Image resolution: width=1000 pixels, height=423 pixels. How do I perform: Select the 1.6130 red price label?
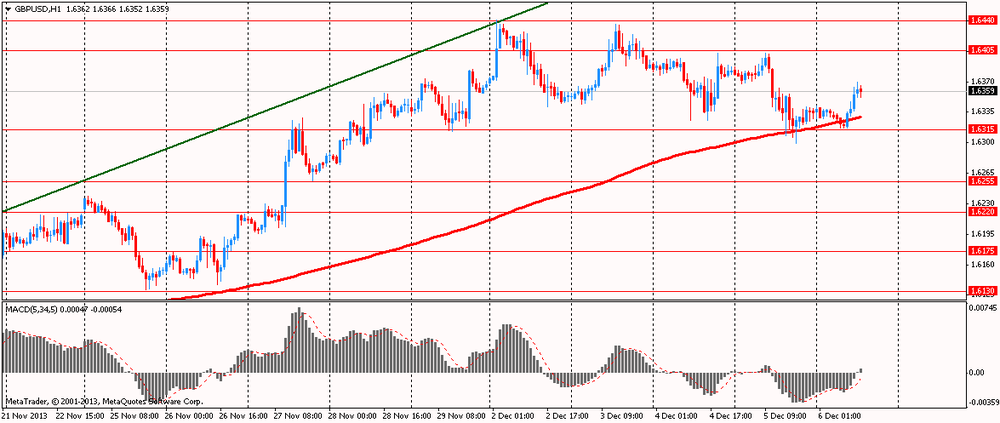tap(980, 290)
